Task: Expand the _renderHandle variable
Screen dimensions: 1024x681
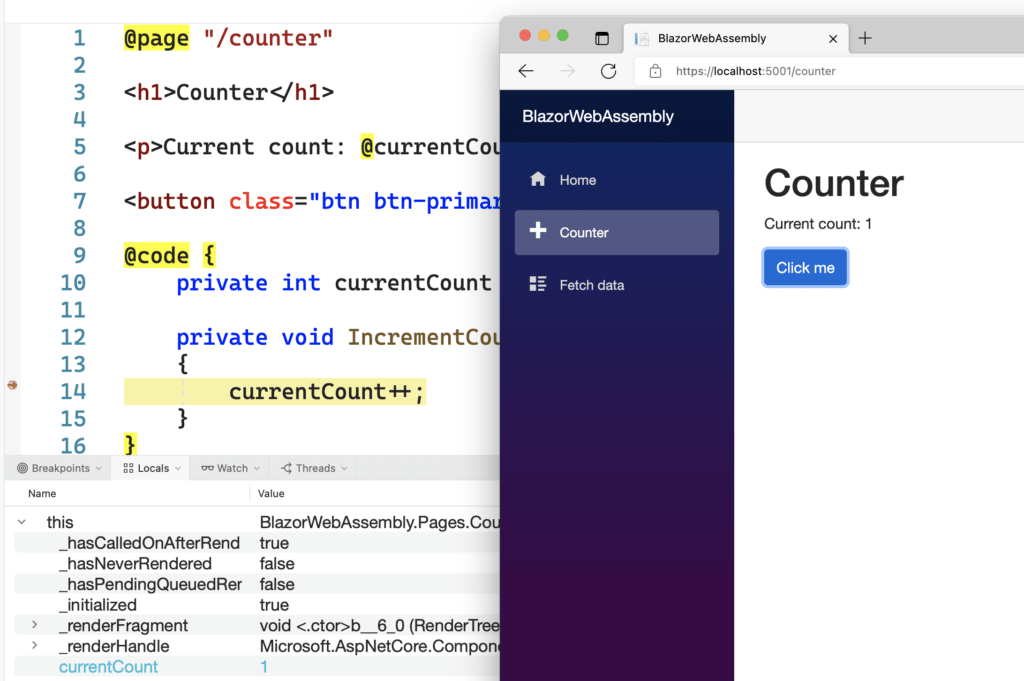Action: 35,646
